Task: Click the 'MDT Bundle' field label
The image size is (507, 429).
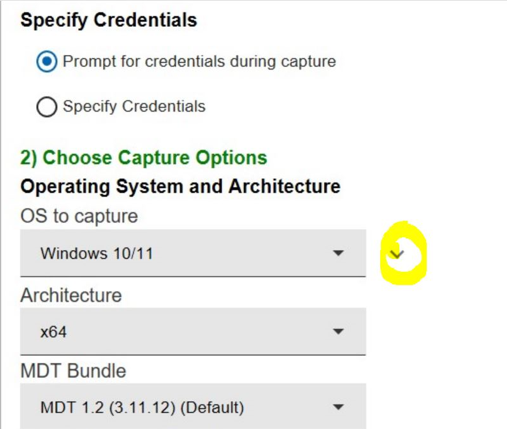Action: (73, 371)
